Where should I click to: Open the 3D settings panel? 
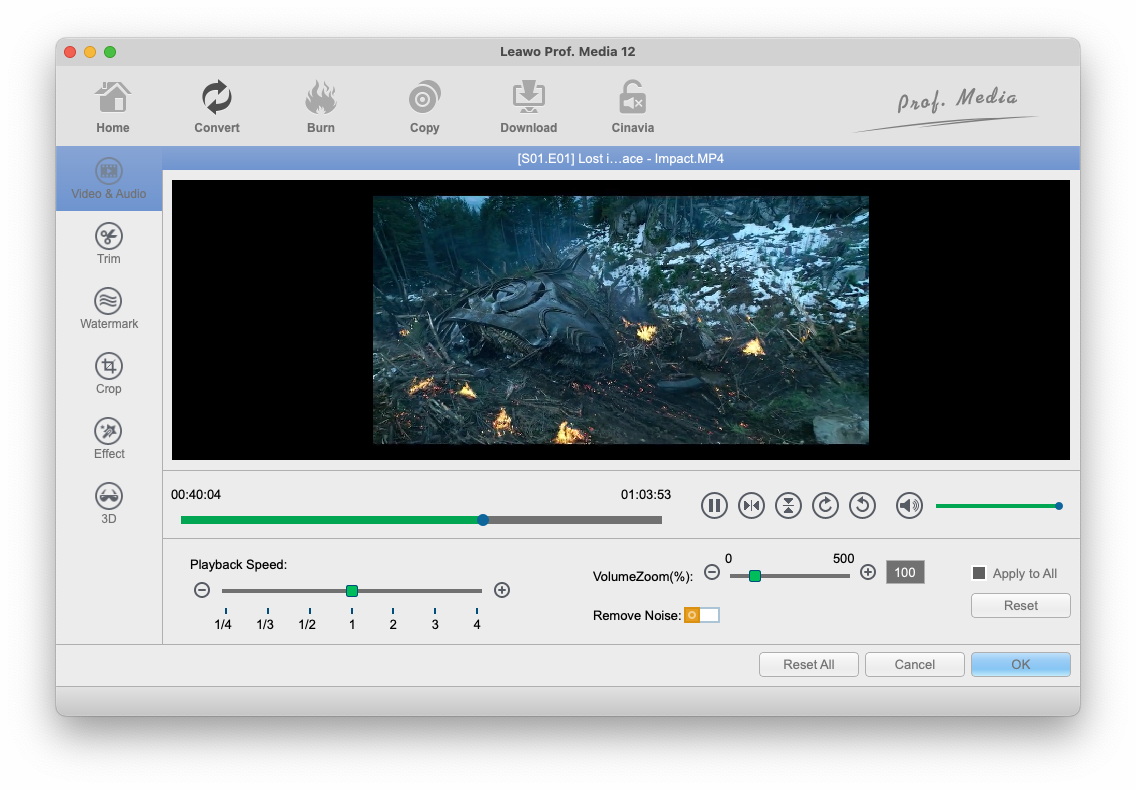(108, 504)
